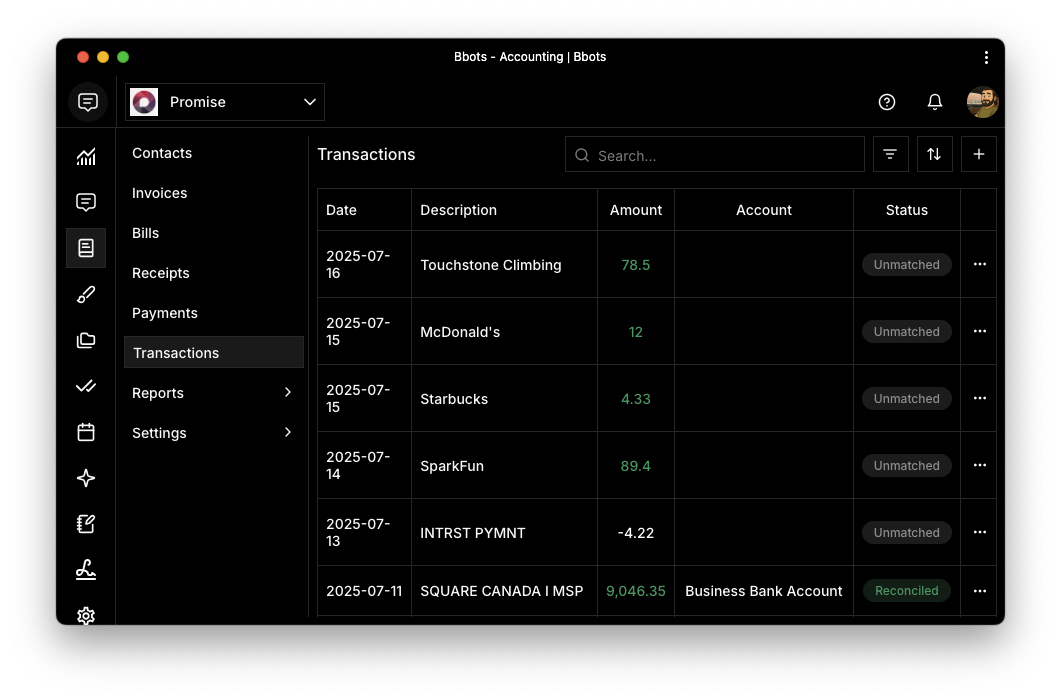Open the double checkmark tasks icon
The image size is (1061, 699).
click(x=86, y=386)
